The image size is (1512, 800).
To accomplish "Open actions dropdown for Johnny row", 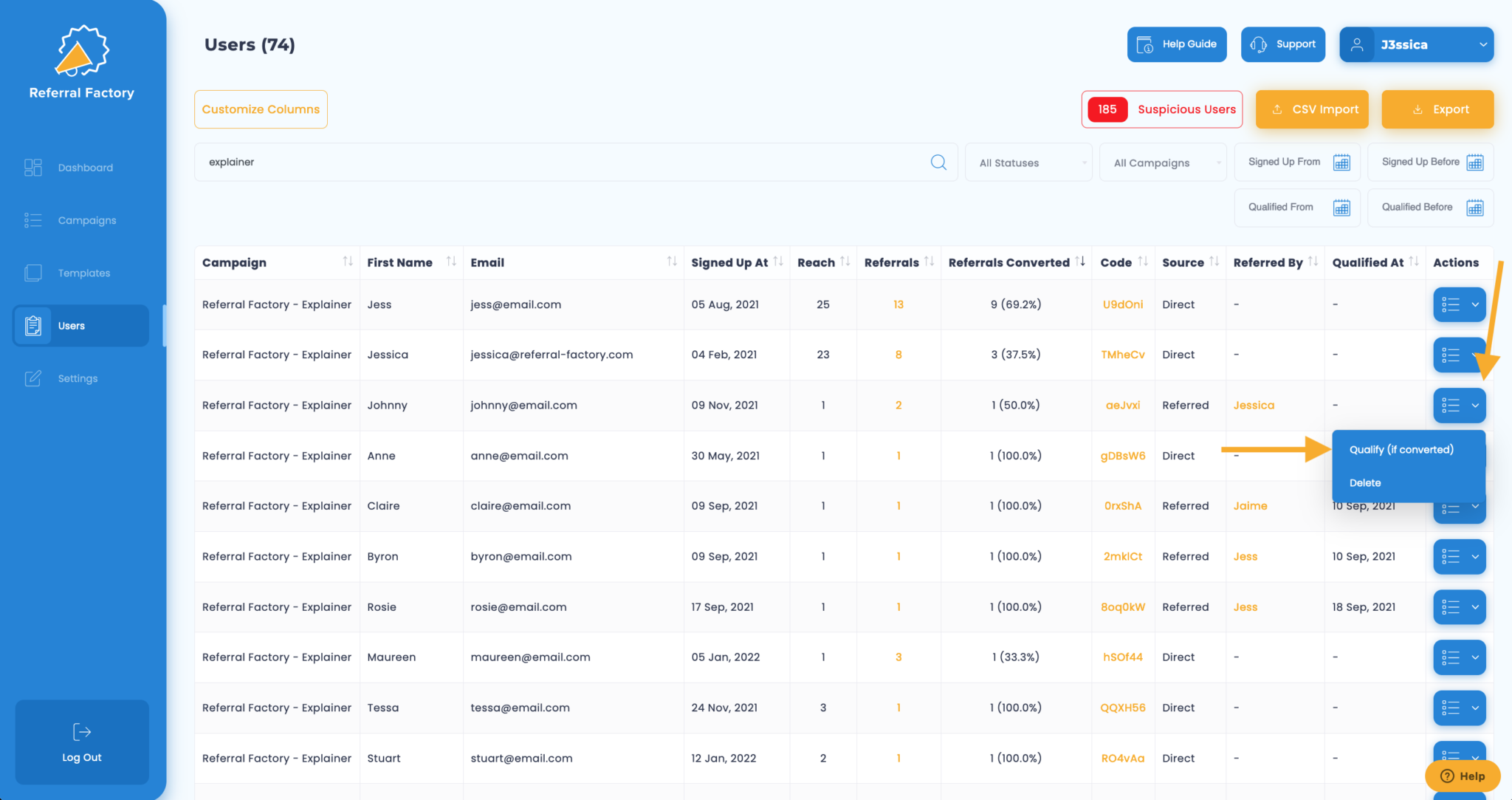I will pyautogui.click(x=1460, y=405).
